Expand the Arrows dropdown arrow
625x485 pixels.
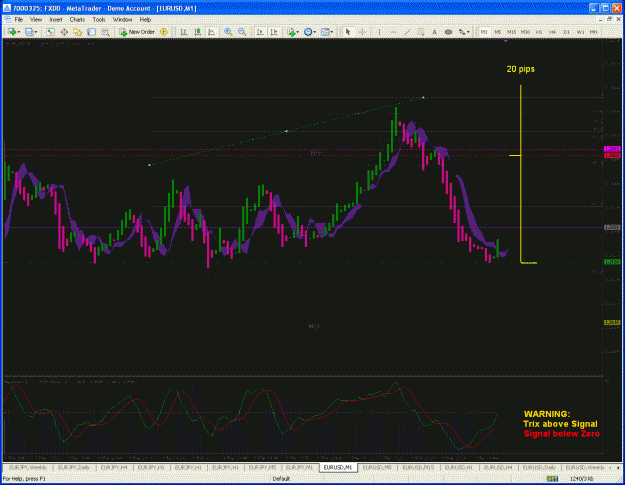pyautogui.click(x=468, y=32)
